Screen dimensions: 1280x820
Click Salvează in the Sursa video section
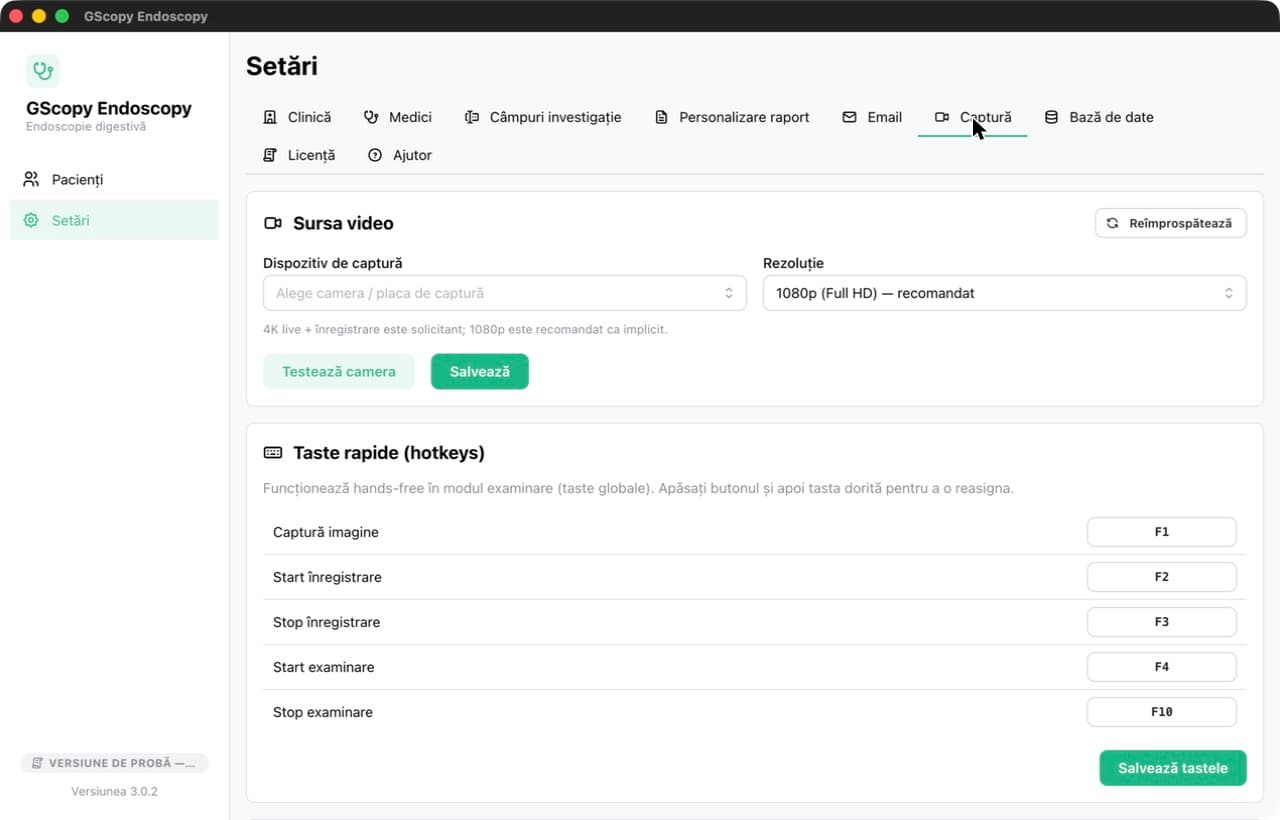pyautogui.click(x=480, y=372)
